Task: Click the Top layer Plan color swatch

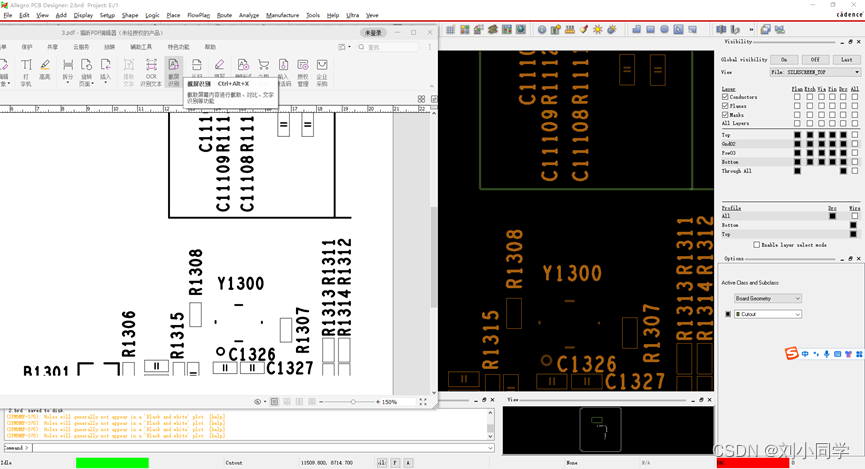Action: [797, 135]
